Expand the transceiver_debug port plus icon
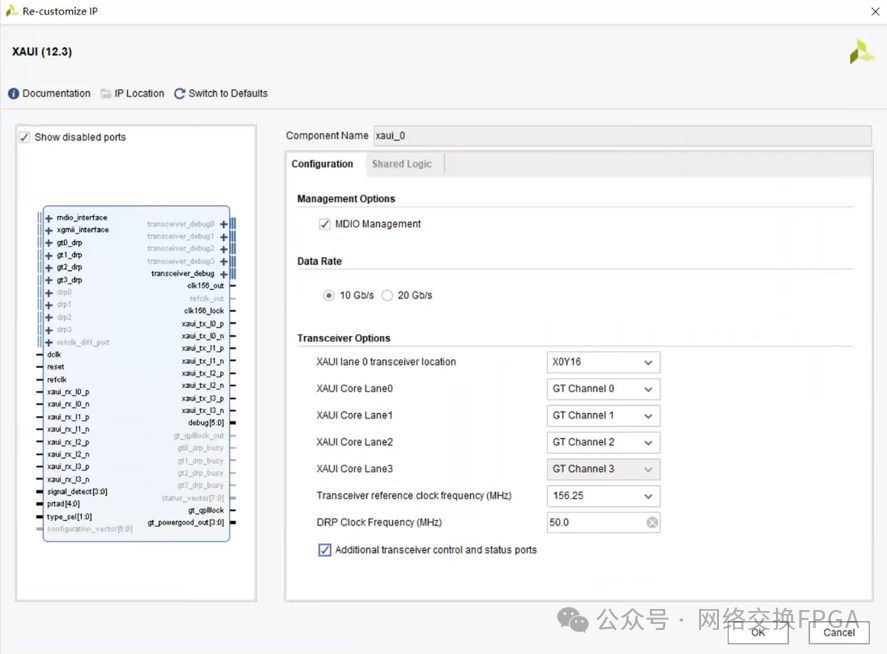 coord(224,274)
